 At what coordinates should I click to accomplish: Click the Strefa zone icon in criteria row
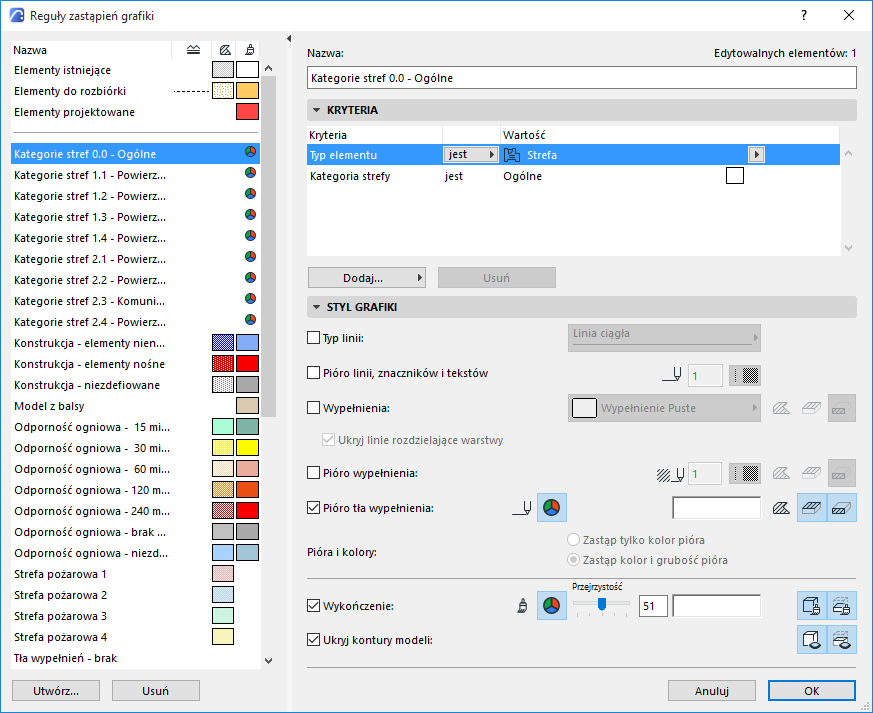[x=512, y=155]
